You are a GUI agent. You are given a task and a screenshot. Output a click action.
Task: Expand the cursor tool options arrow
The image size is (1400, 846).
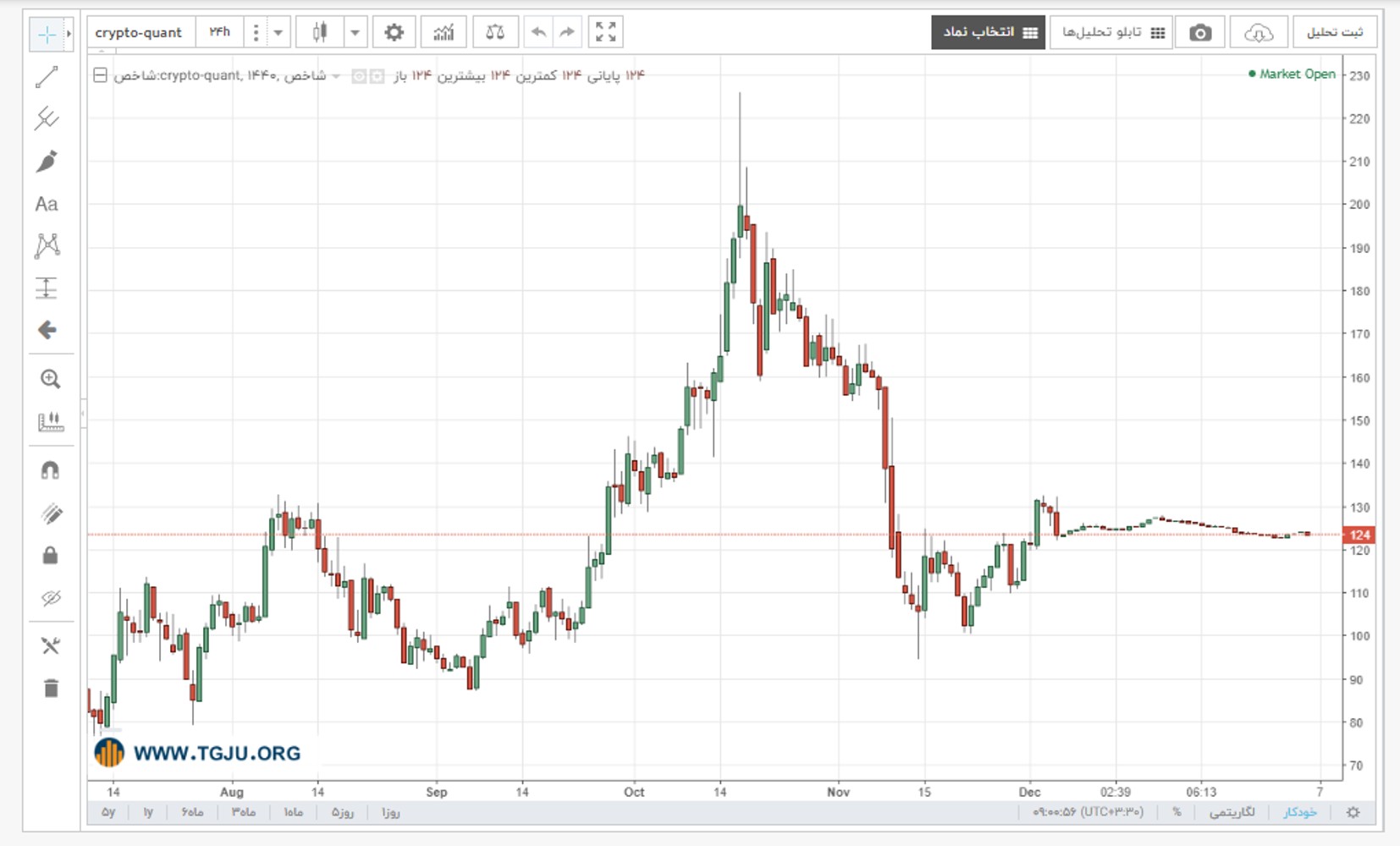click(69, 35)
